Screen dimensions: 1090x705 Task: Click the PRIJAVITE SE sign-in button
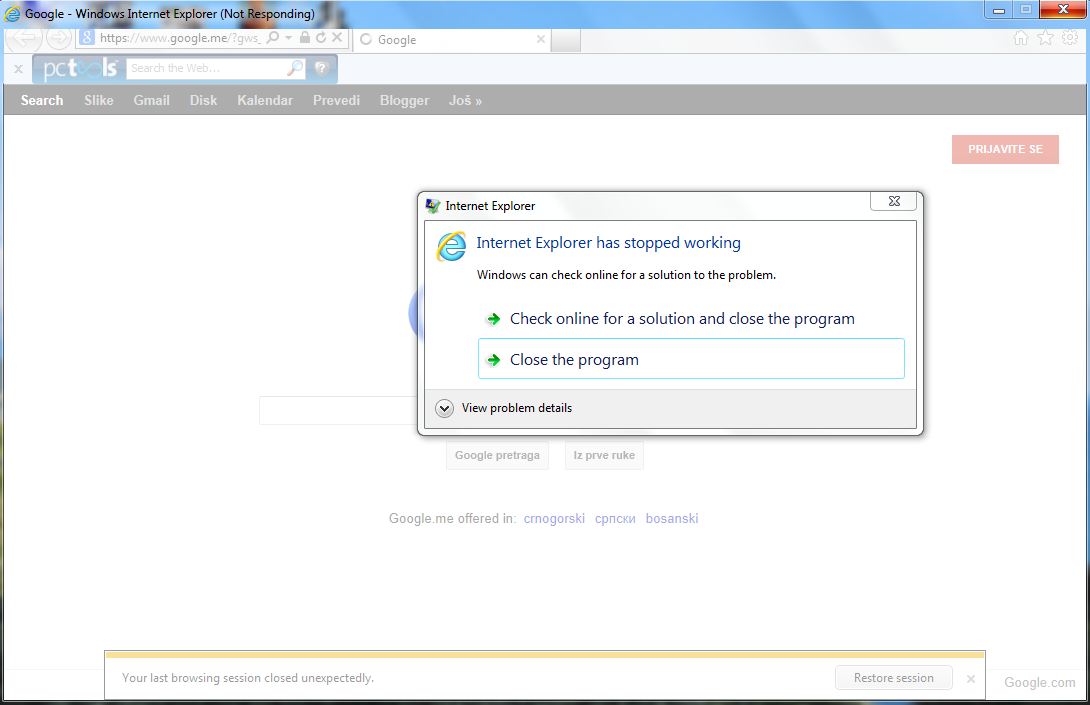click(x=1005, y=149)
